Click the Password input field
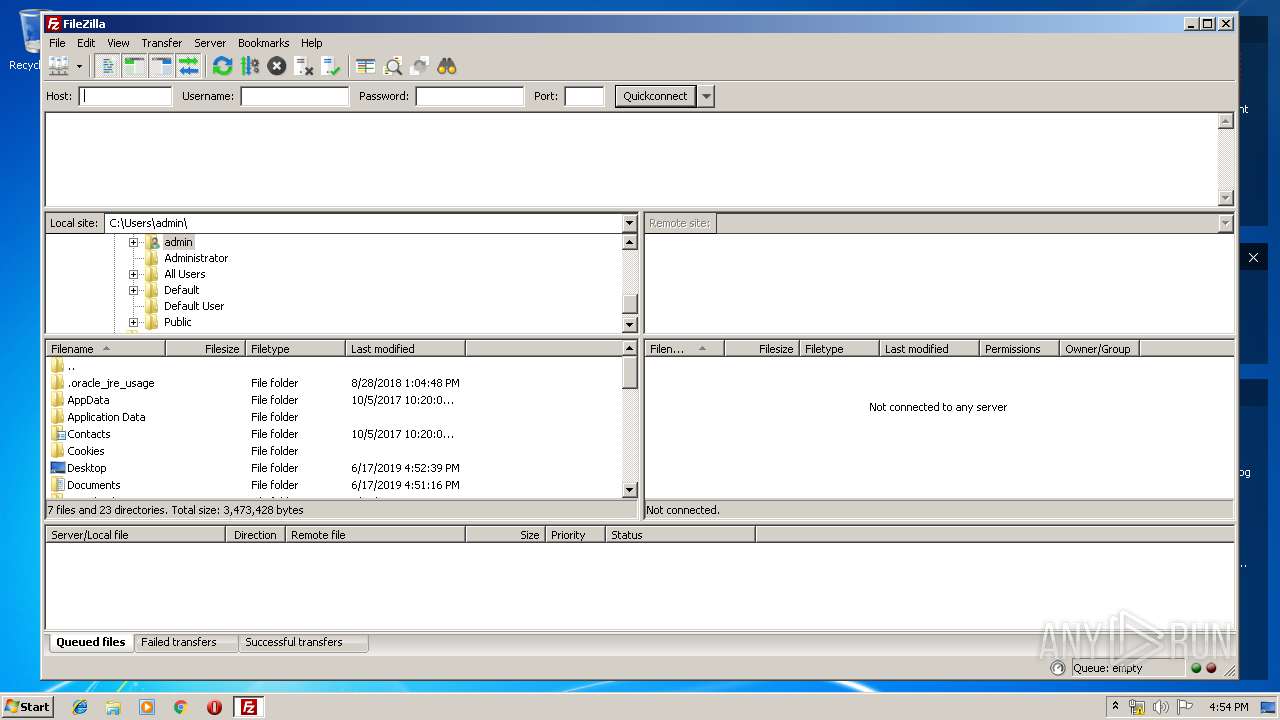 tap(470, 96)
